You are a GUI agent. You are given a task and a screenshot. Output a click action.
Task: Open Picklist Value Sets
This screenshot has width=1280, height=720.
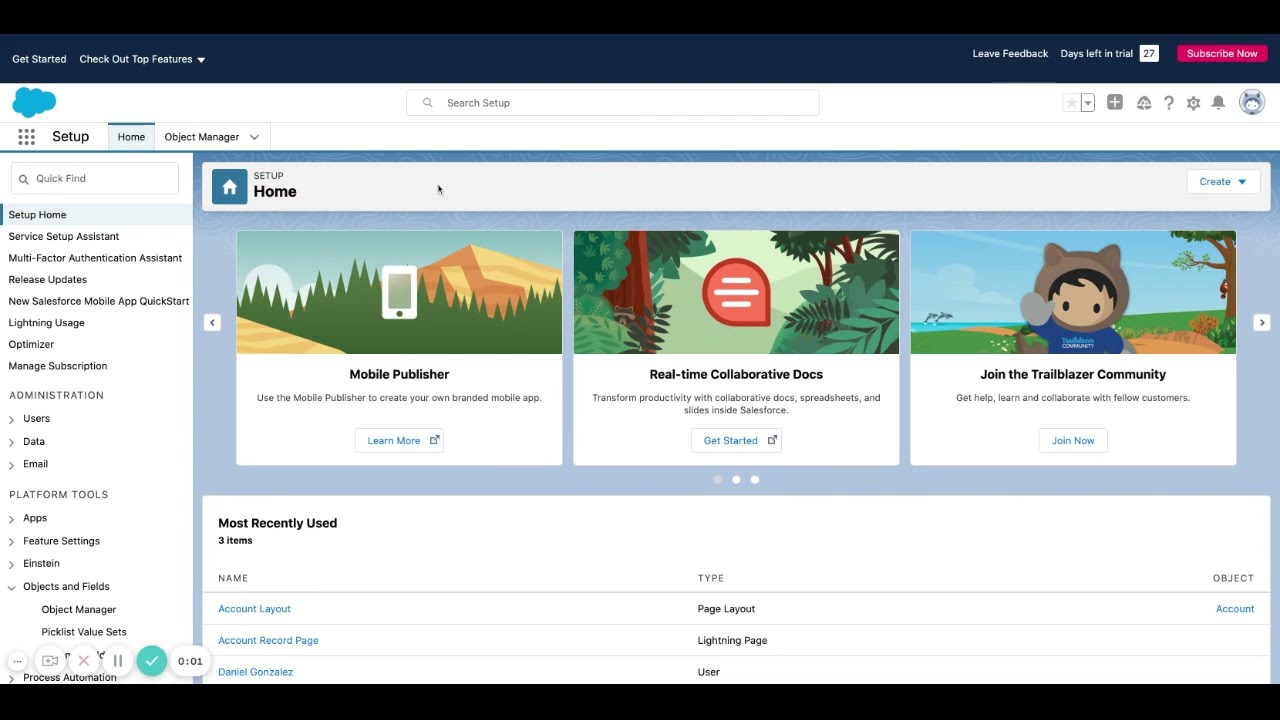[x=84, y=632]
